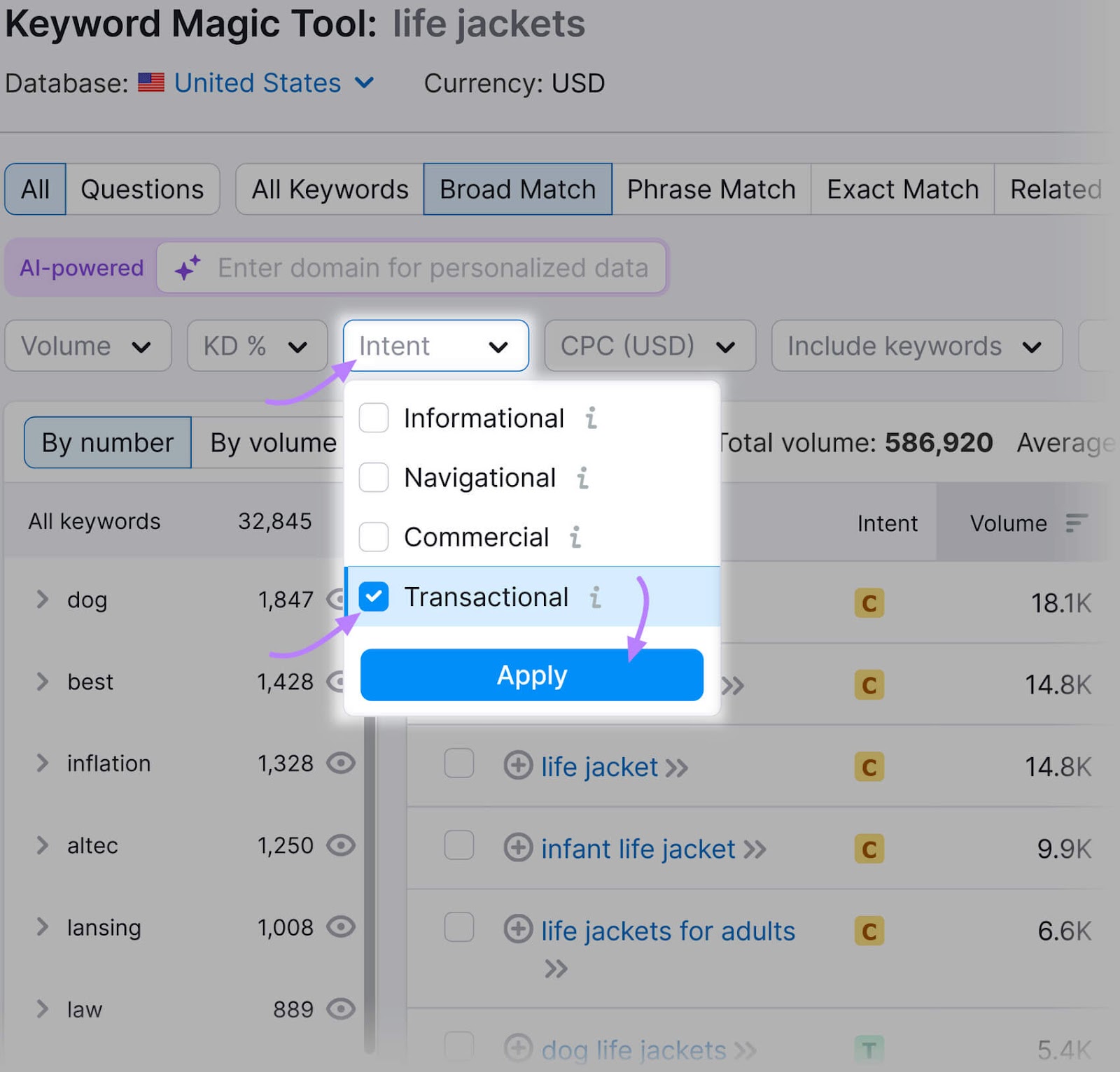Click the C intent badge for life jackets for adults
1120x1072 pixels.
(869, 931)
